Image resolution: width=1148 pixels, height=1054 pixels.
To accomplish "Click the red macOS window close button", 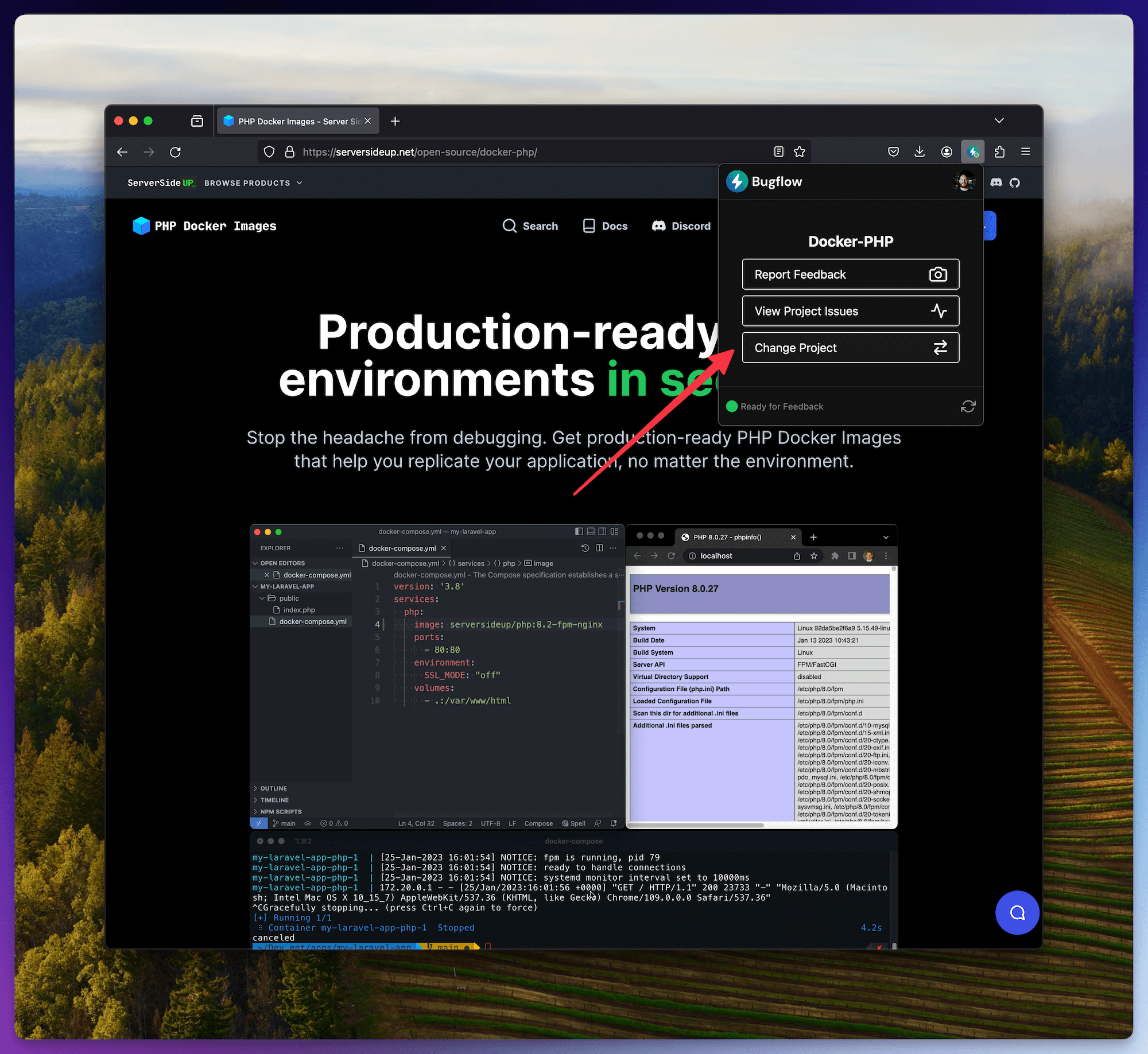I will [x=119, y=120].
